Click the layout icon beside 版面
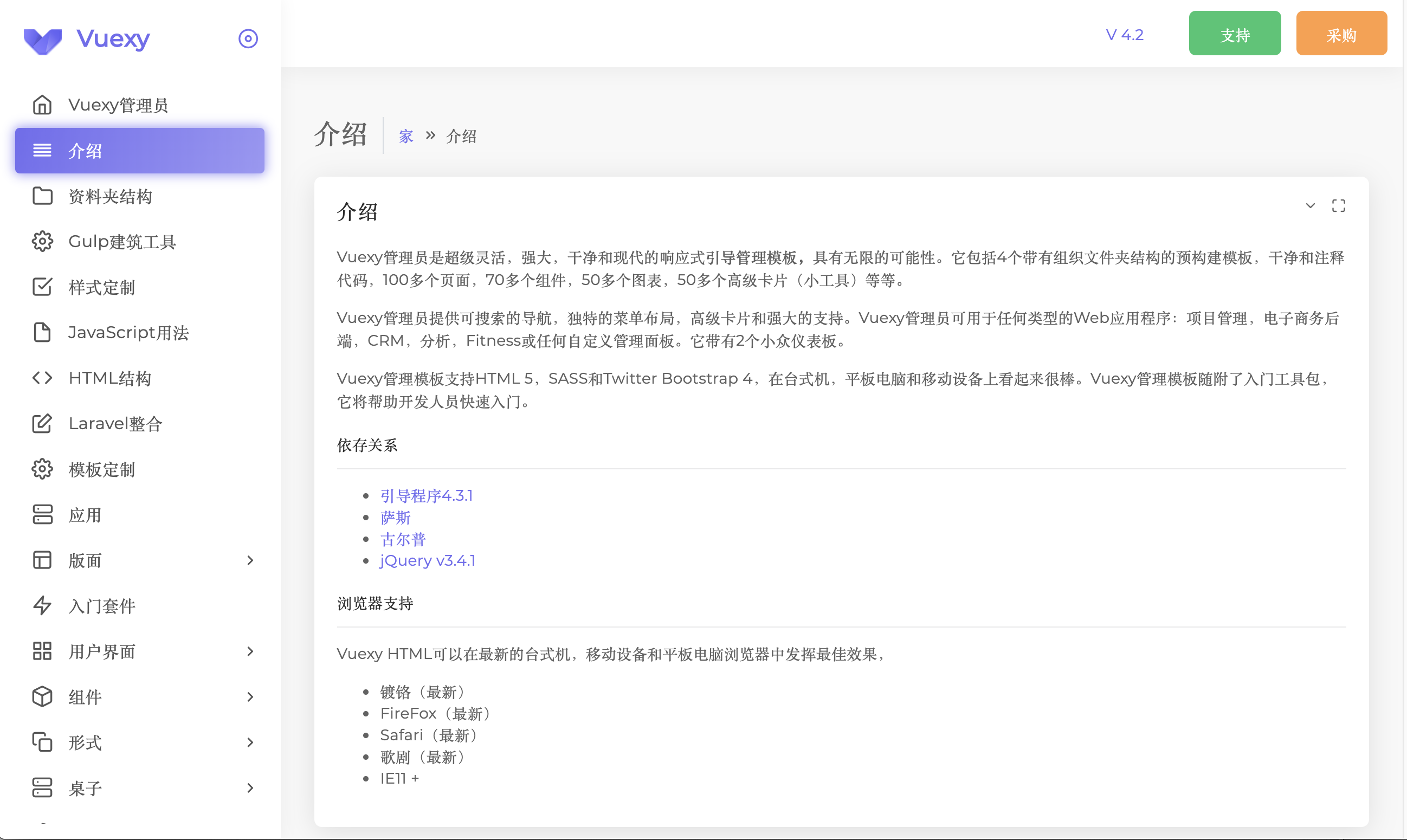This screenshot has height=840, width=1407. click(42, 560)
